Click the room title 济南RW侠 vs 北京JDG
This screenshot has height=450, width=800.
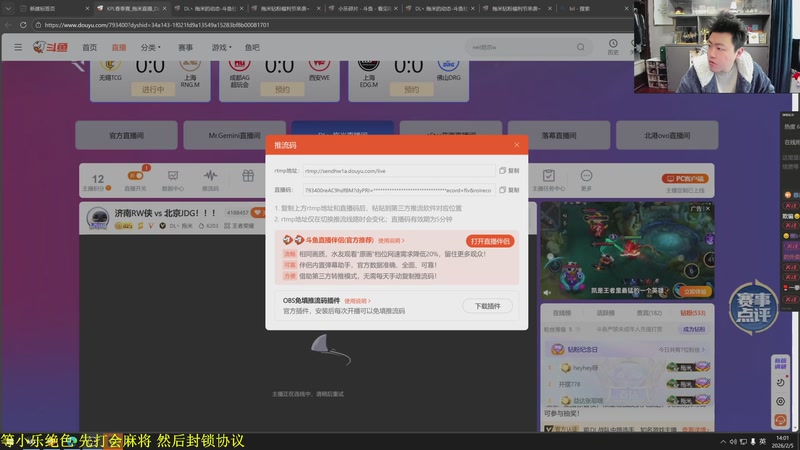click(x=165, y=213)
